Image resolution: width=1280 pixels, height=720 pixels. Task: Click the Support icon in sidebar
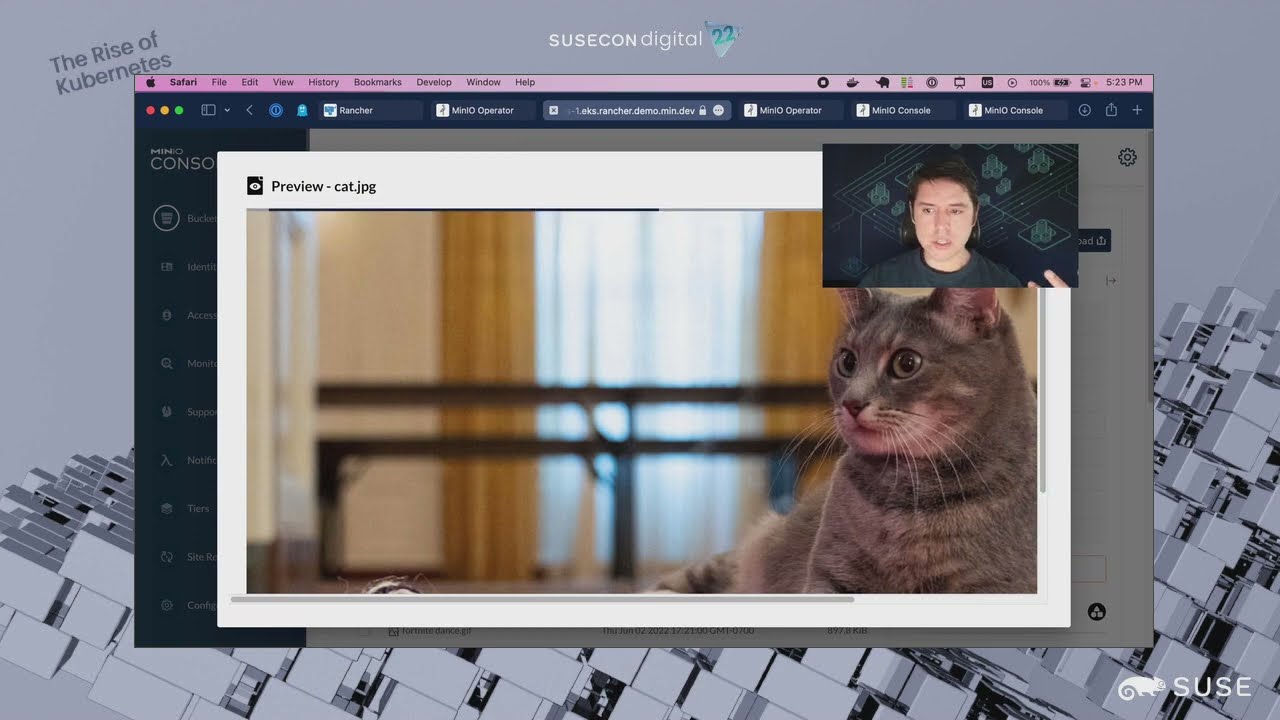click(166, 412)
